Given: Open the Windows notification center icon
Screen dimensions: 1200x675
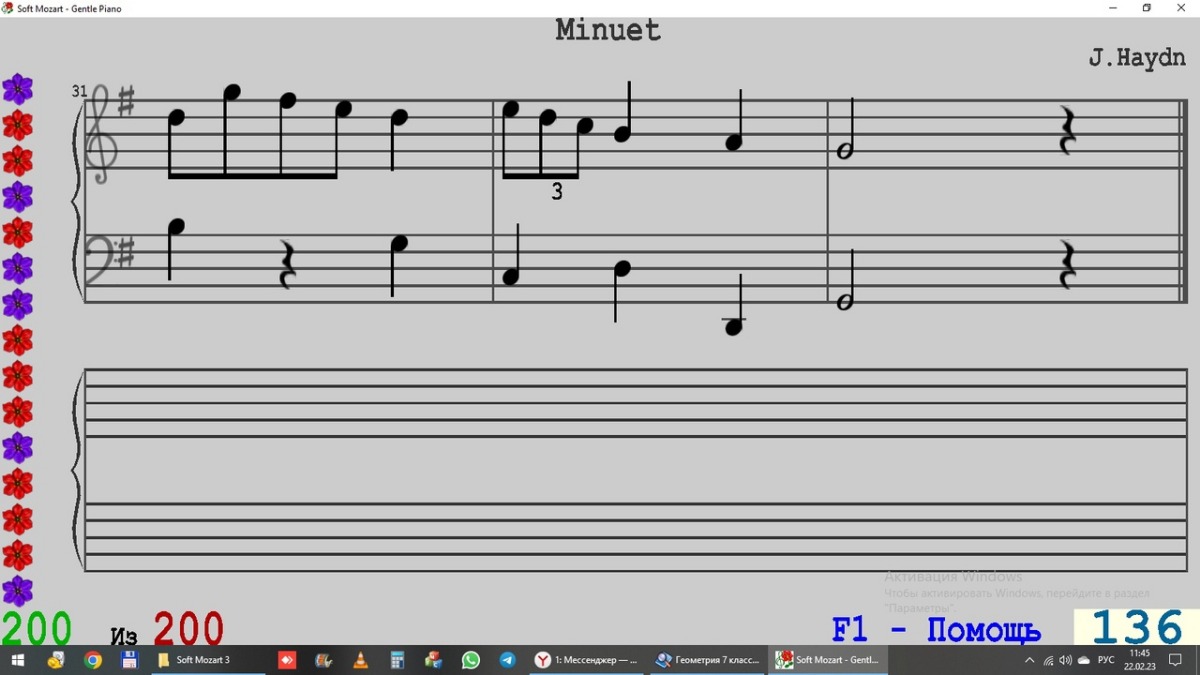Looking at the screenshot, I should (x=1176, y=660).
